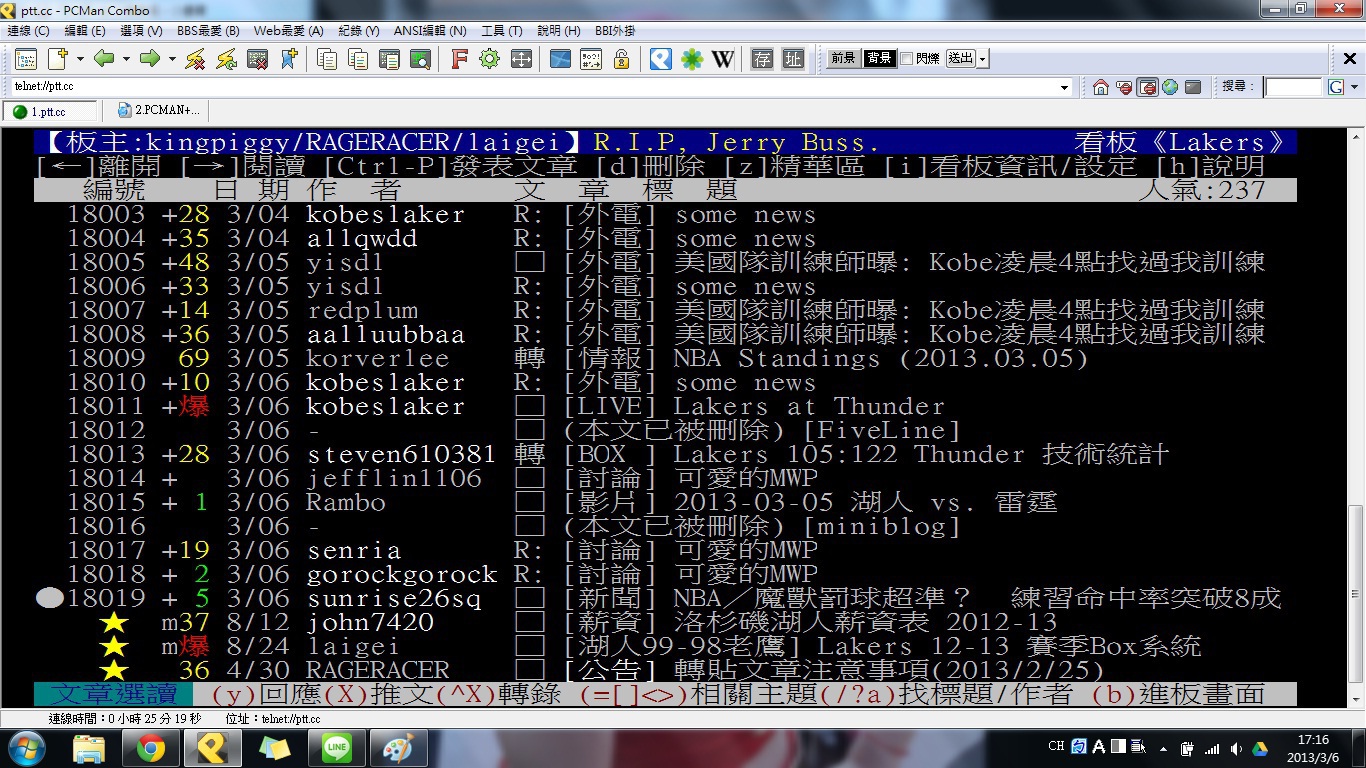Expand the address bar dropdown
This screenshot has width=1366, height=768.
(1065, 87)
